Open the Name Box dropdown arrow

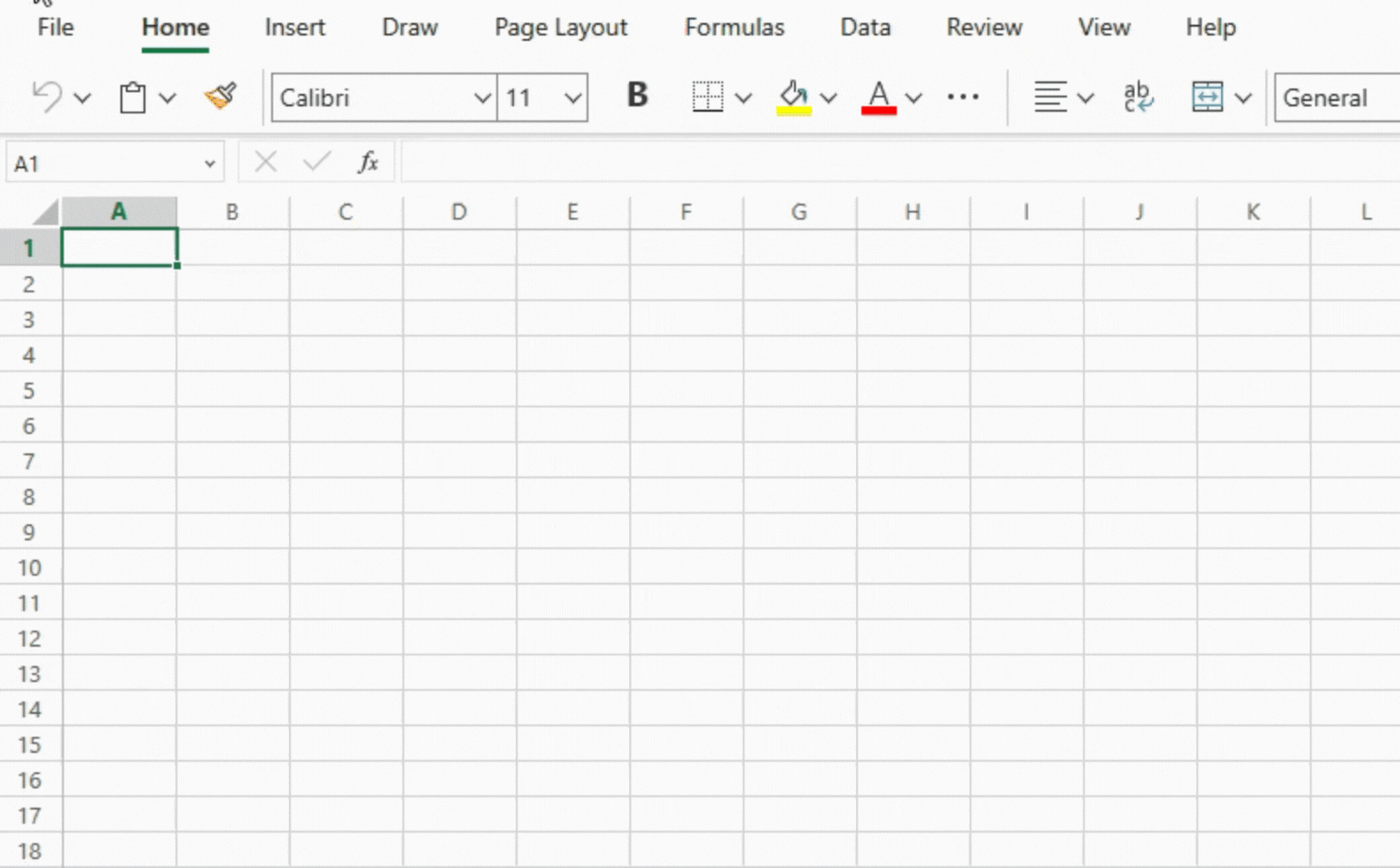[x=210, y=164]
